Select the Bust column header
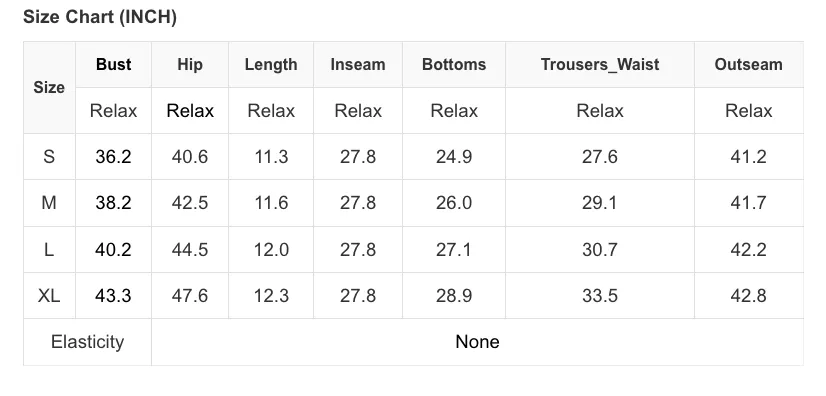Viewport: 826px width, 396px height. (113, 65)
